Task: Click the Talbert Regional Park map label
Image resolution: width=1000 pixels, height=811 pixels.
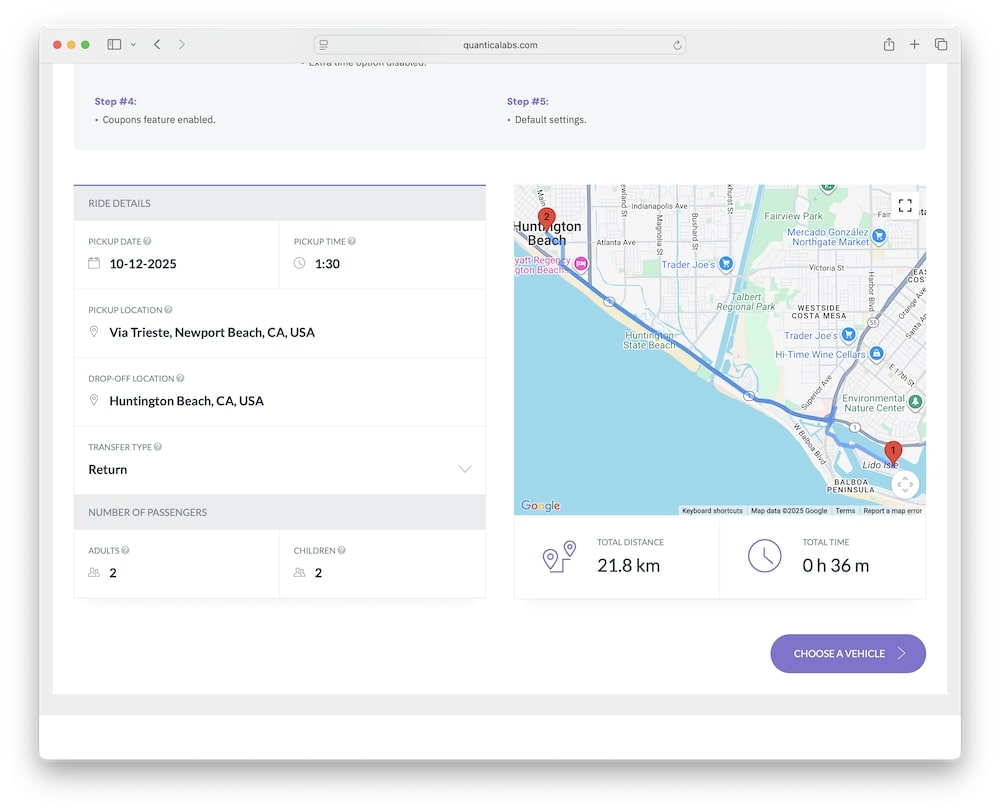Action: tap(746, 302)
